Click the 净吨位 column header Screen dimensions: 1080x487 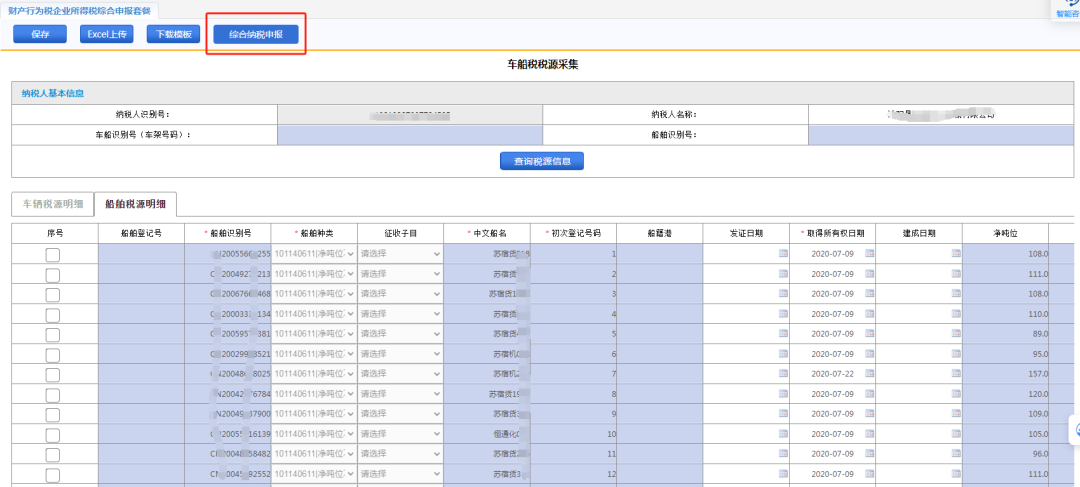pos(1005,233)
